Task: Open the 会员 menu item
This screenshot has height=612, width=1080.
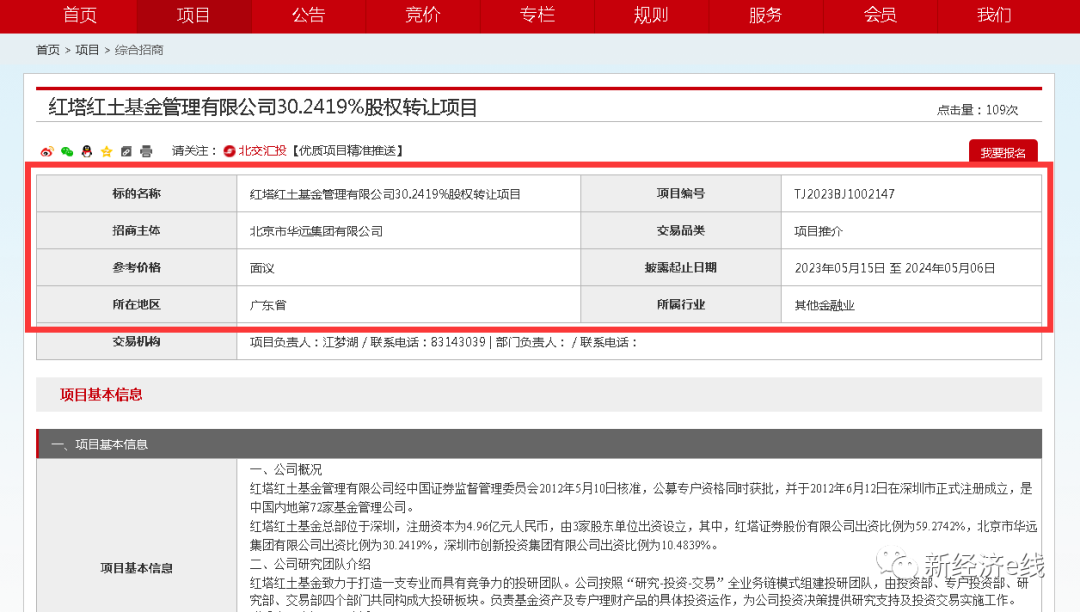Action: [880, 15]
